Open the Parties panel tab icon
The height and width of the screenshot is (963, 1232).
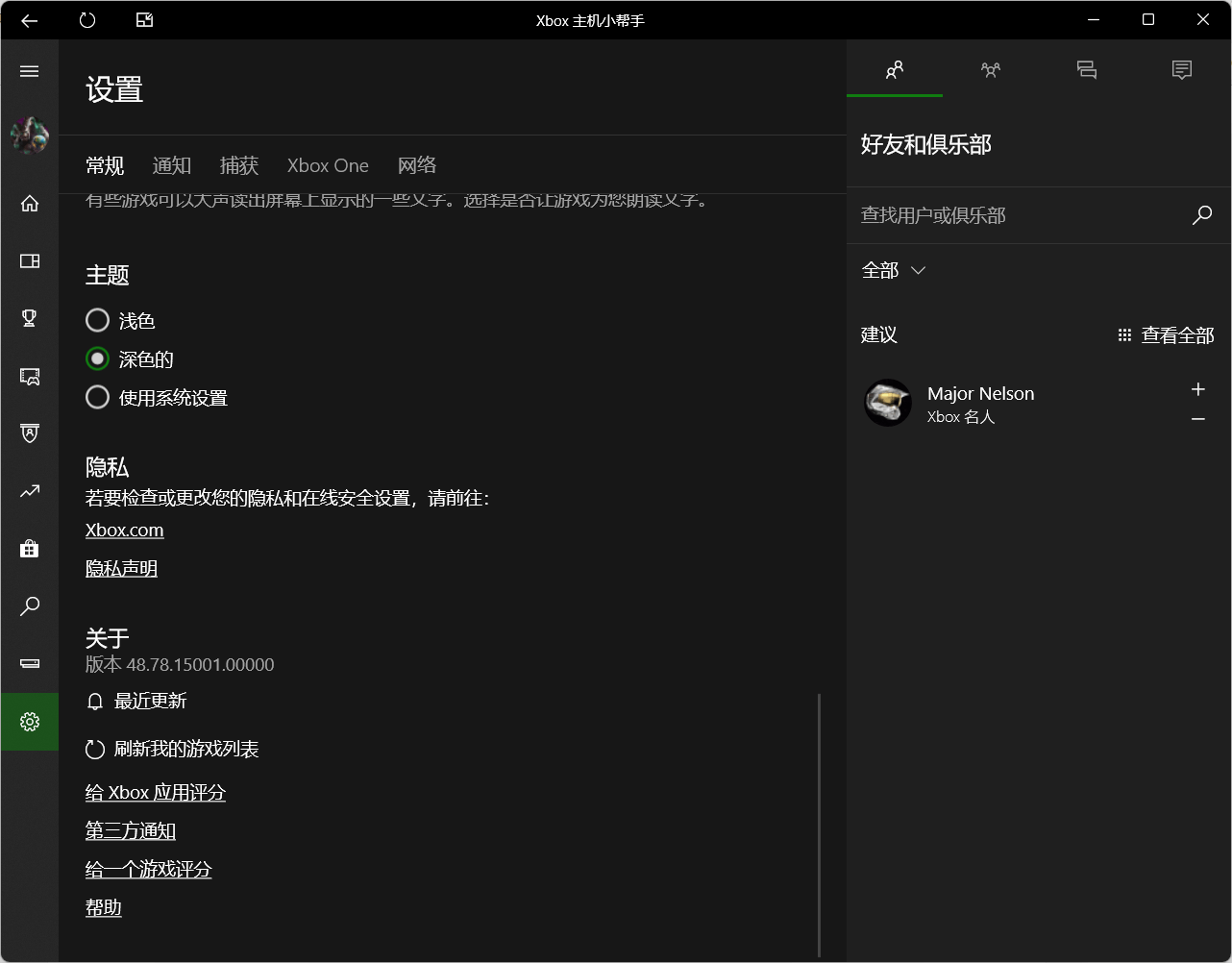click(x=991, y=69)
